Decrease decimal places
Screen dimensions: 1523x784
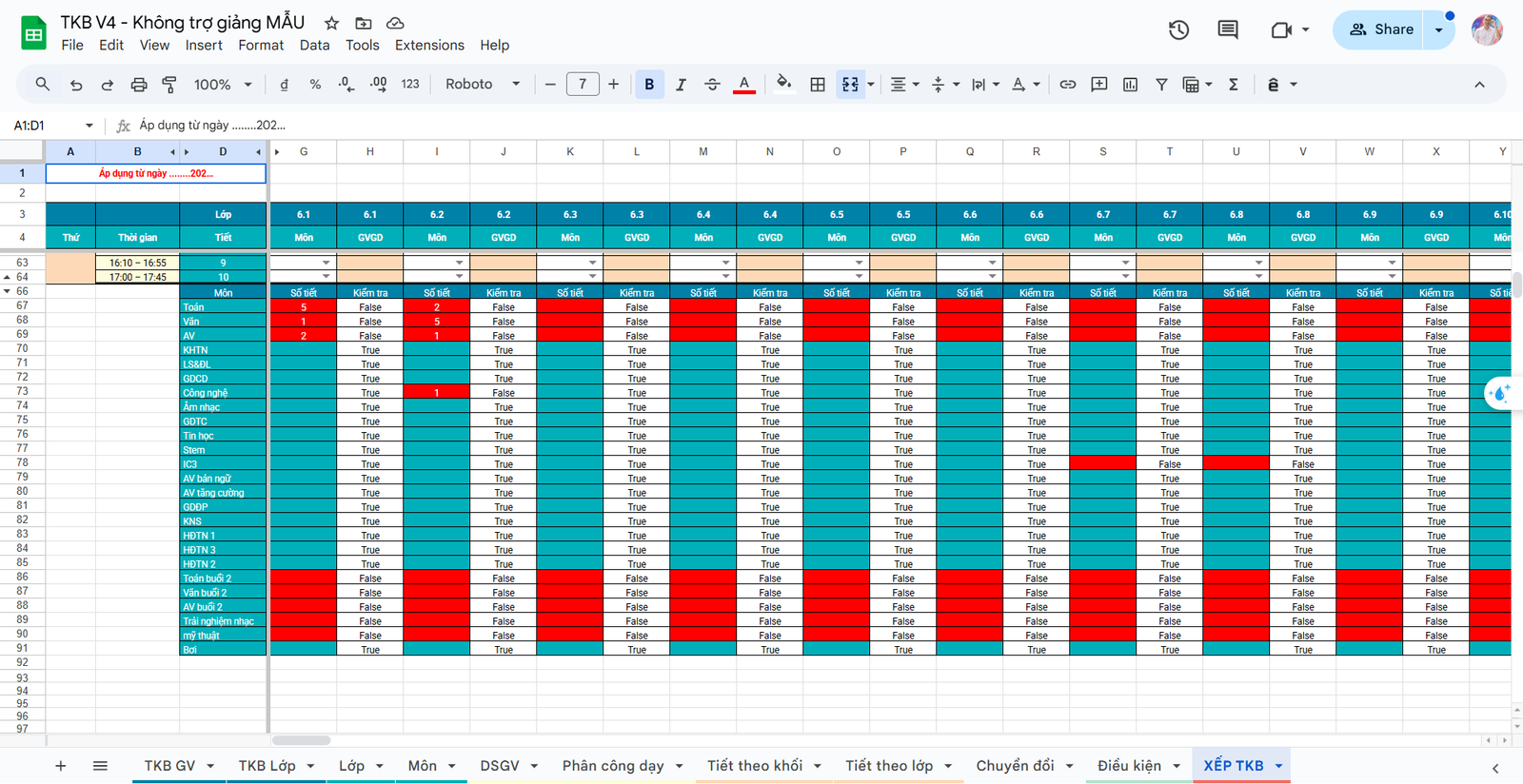(x=346, y=85)
